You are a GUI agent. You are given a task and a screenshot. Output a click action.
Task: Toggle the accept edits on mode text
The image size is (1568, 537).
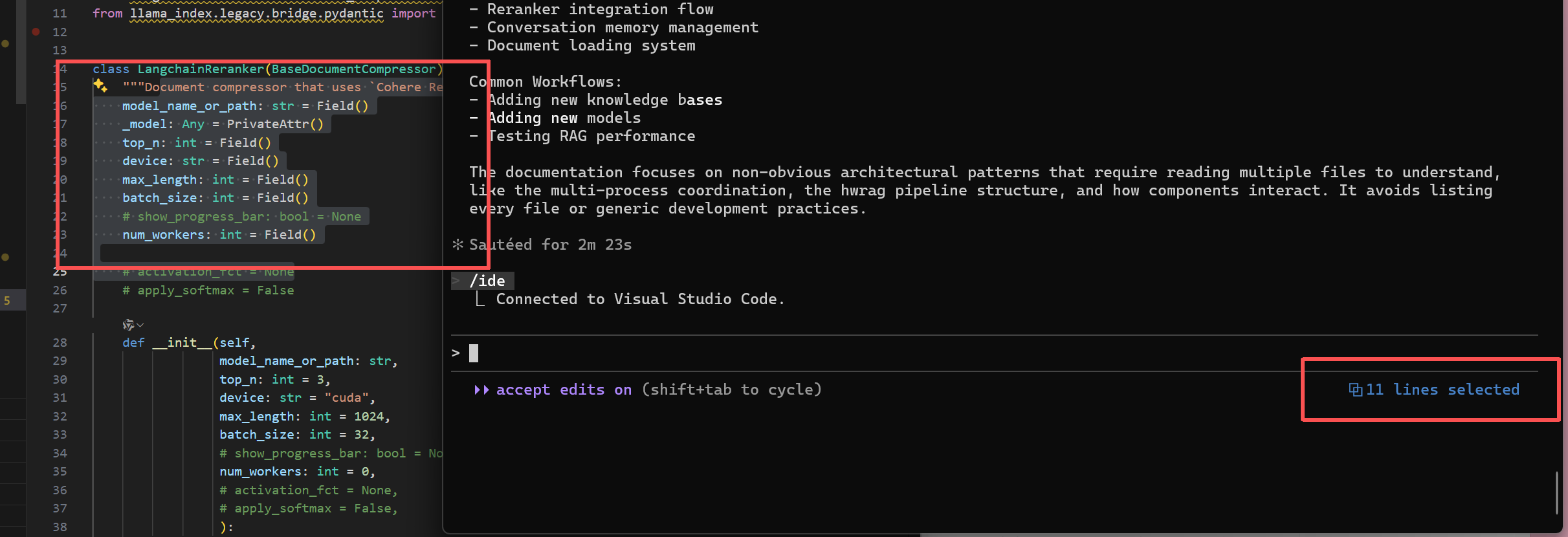point(563,389)
